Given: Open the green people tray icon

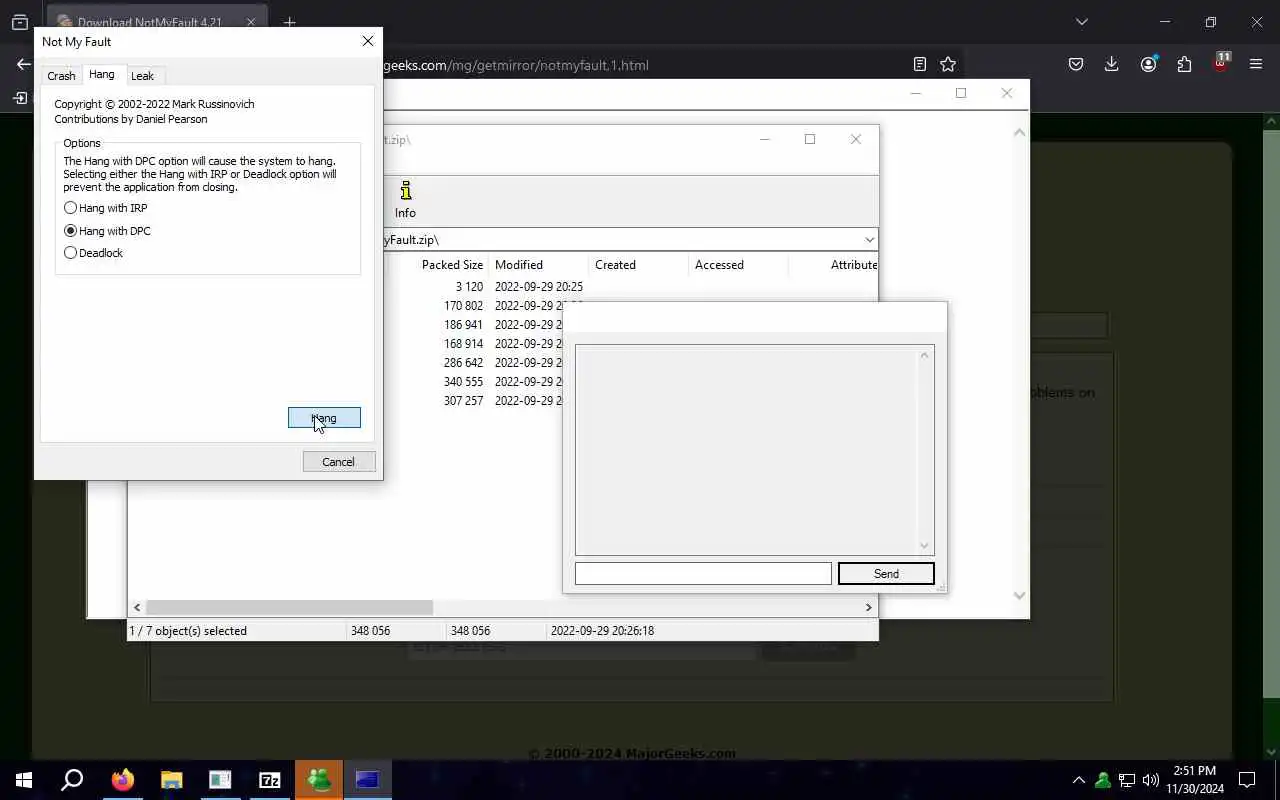Looking at the screenshot, I should 1102,780.
